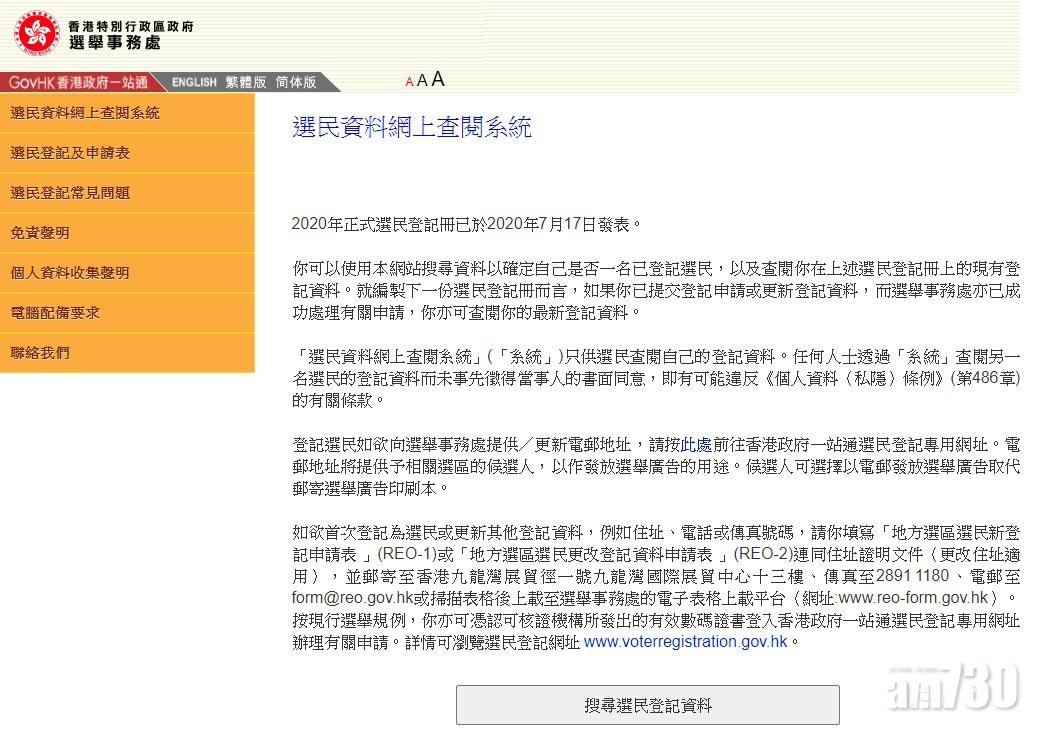Click the GovHK 香港政府一站通 banner
This screenshot has width=1042, height=730.
coord(80,82)
